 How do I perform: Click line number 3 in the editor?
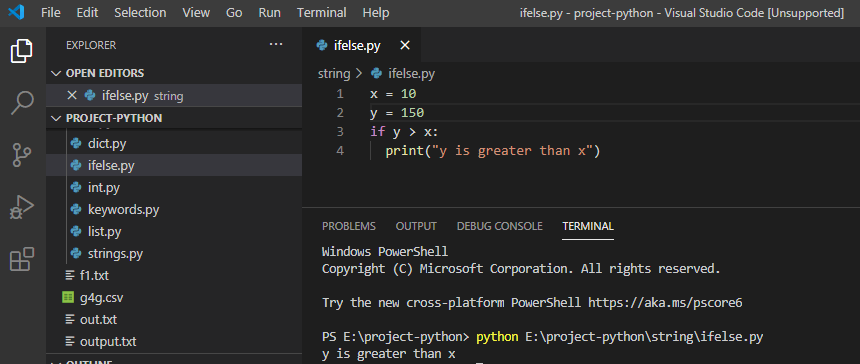(340, 132)
